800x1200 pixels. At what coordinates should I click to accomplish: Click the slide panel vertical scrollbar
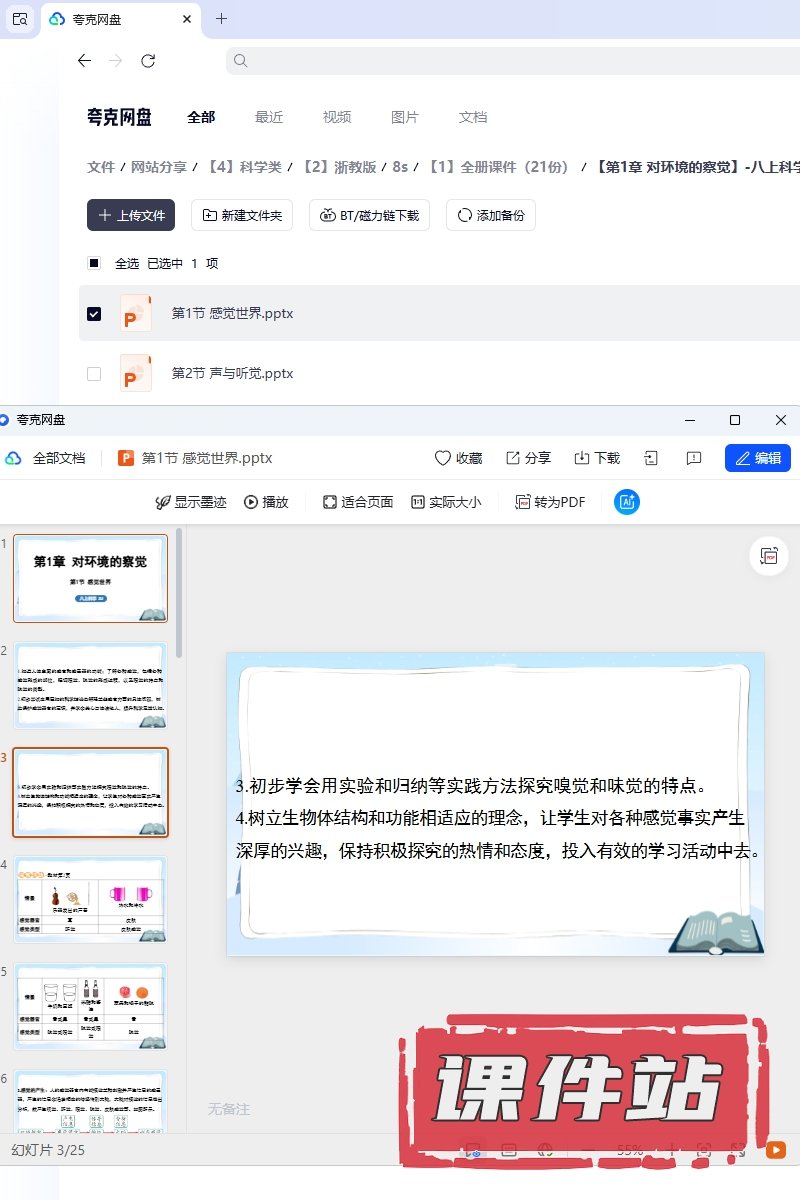[179, 590]
